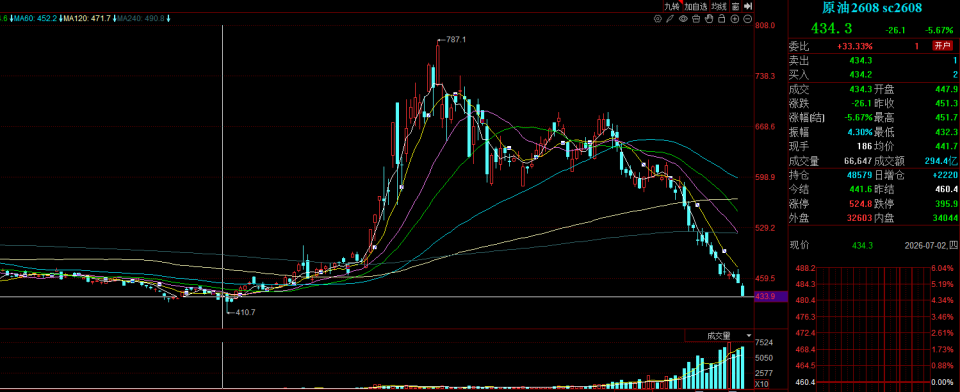
Task: Collapse side panel with arrow icon
Action: point(748,6)
